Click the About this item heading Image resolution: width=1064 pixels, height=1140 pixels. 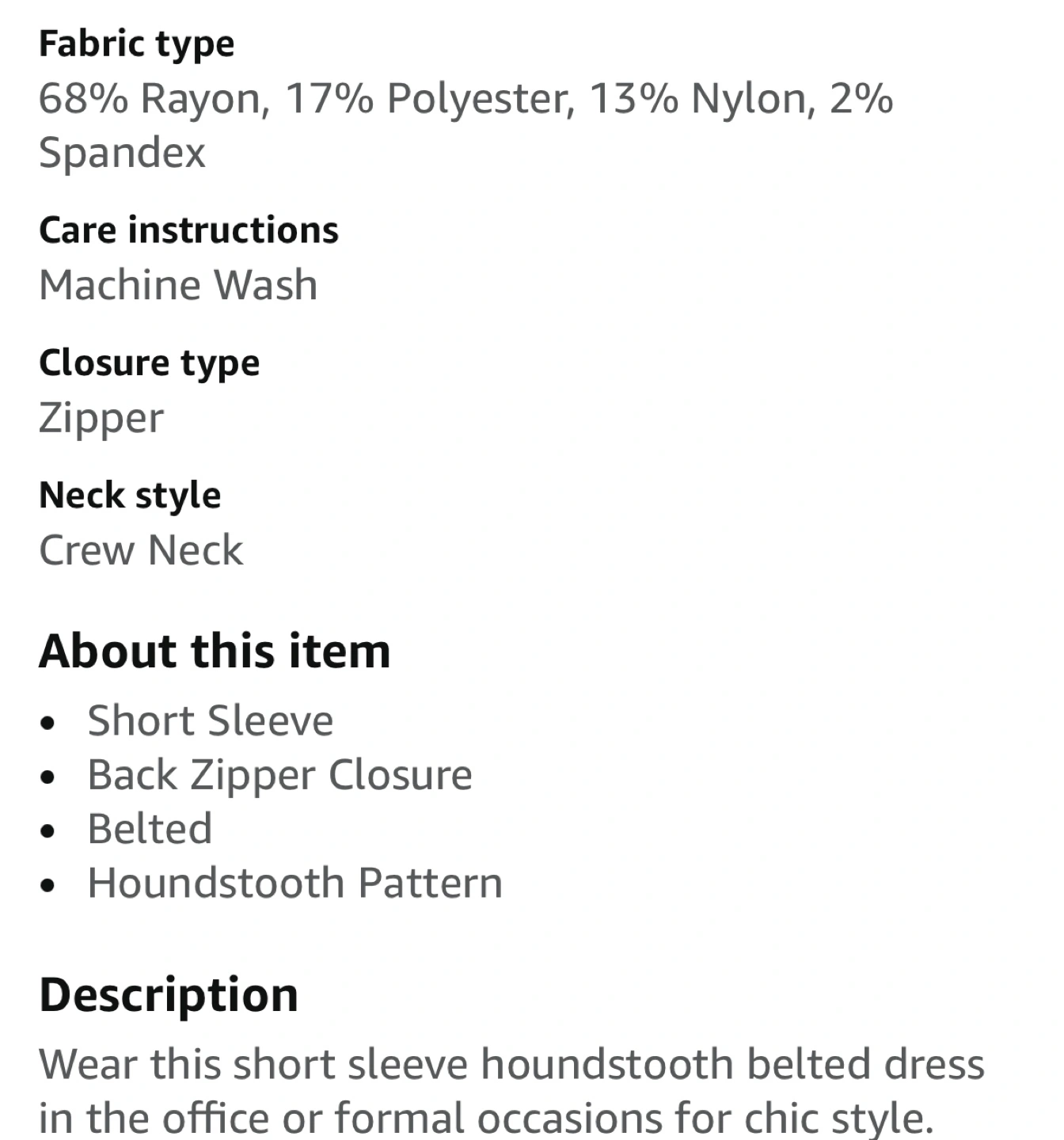tap(215, 652)
